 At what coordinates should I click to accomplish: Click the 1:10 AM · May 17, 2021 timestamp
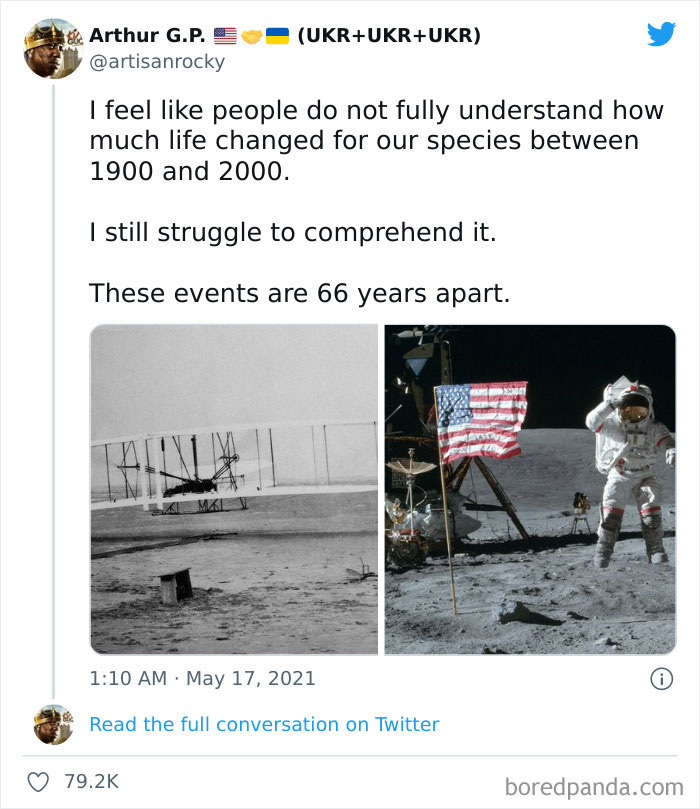(202, 678)
